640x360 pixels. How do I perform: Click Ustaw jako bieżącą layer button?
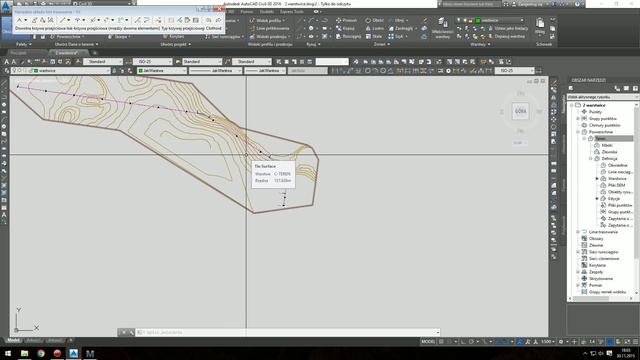pos(509,28)
